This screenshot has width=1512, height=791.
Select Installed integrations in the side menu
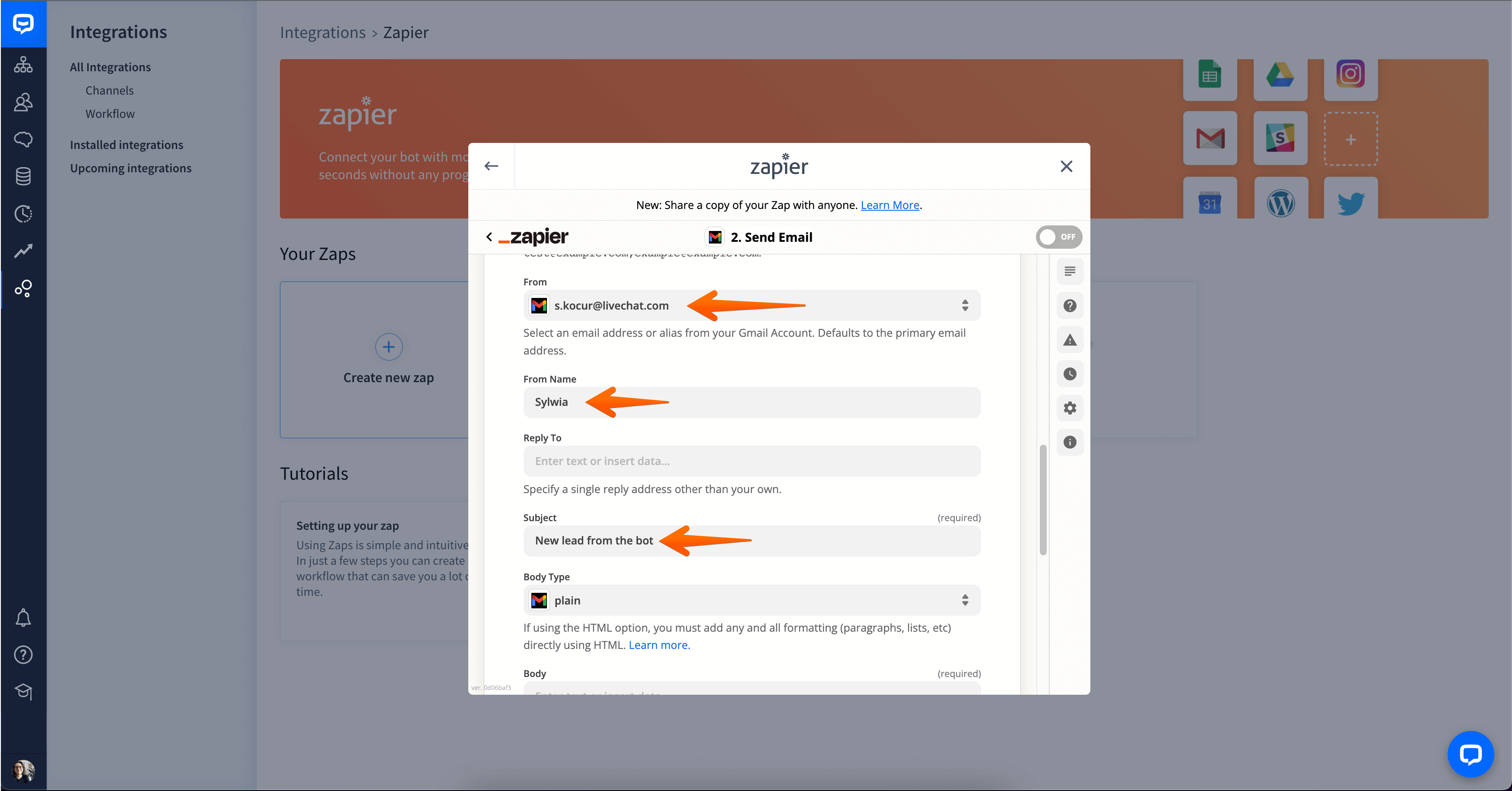coord(127,145)
